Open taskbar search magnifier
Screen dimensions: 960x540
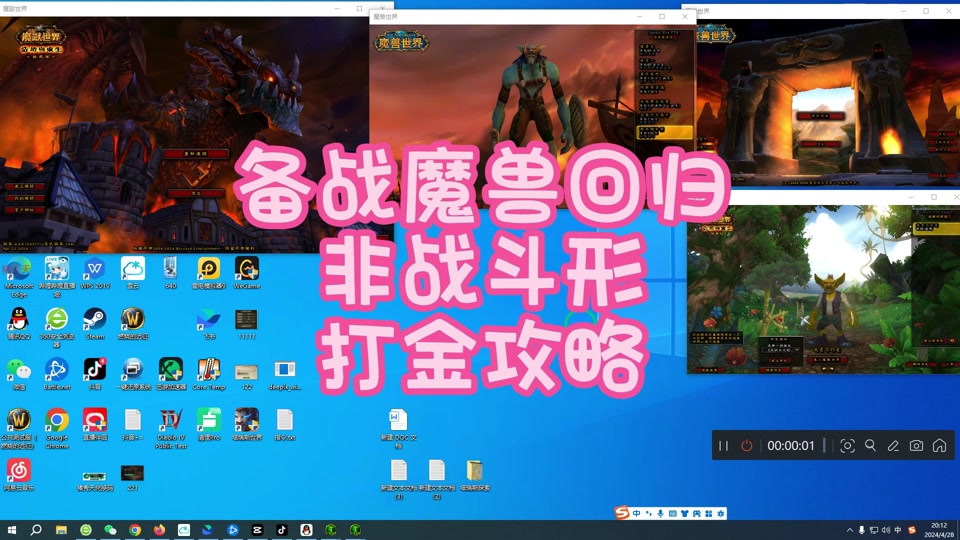tap(36, 530)
